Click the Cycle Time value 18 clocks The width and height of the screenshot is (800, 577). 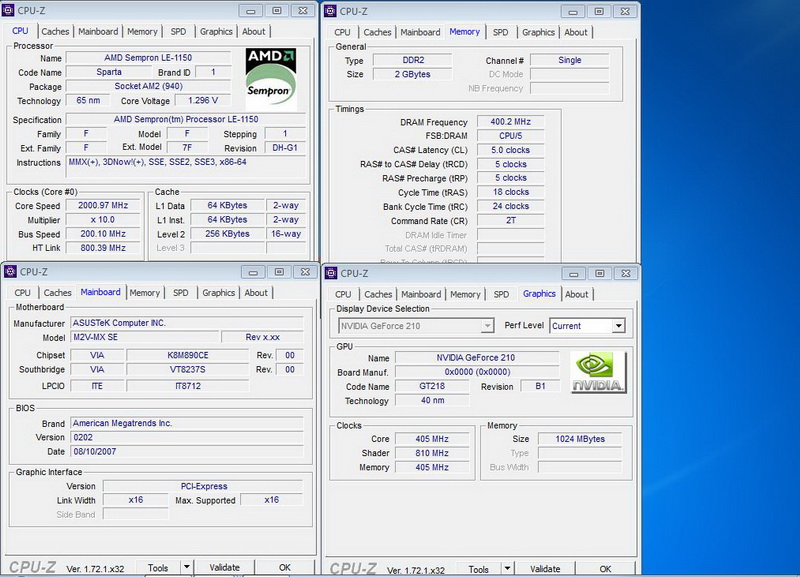point(510,192)
